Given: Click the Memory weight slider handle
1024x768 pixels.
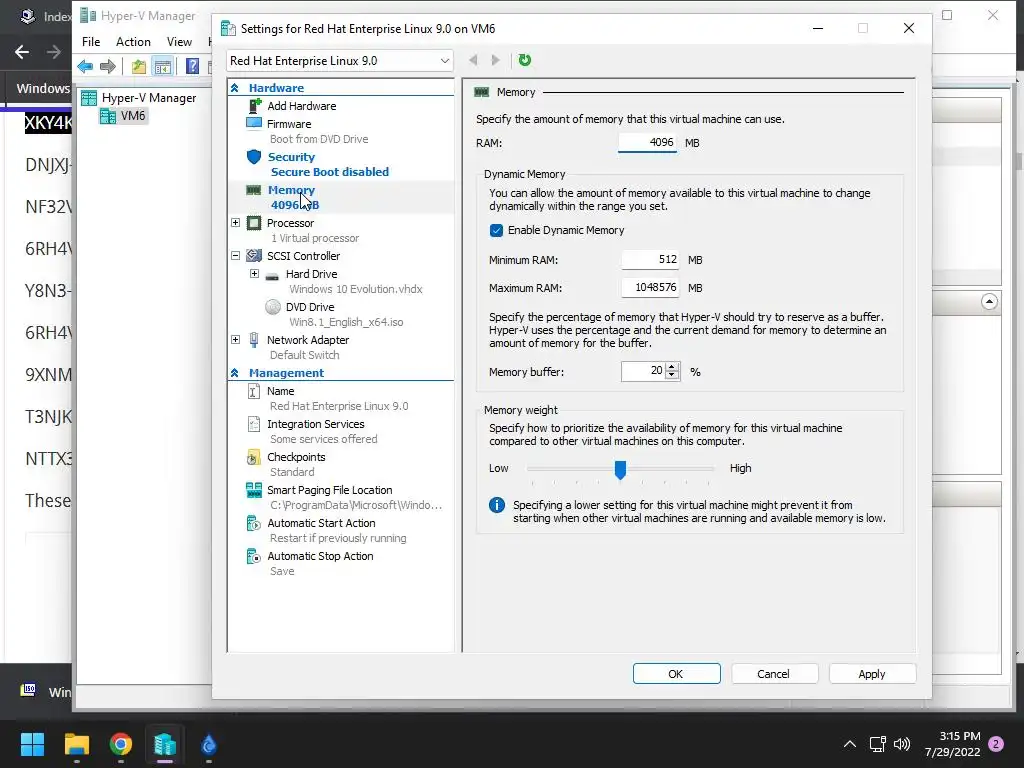Looking at the screenshot, I should pos(620,469).
